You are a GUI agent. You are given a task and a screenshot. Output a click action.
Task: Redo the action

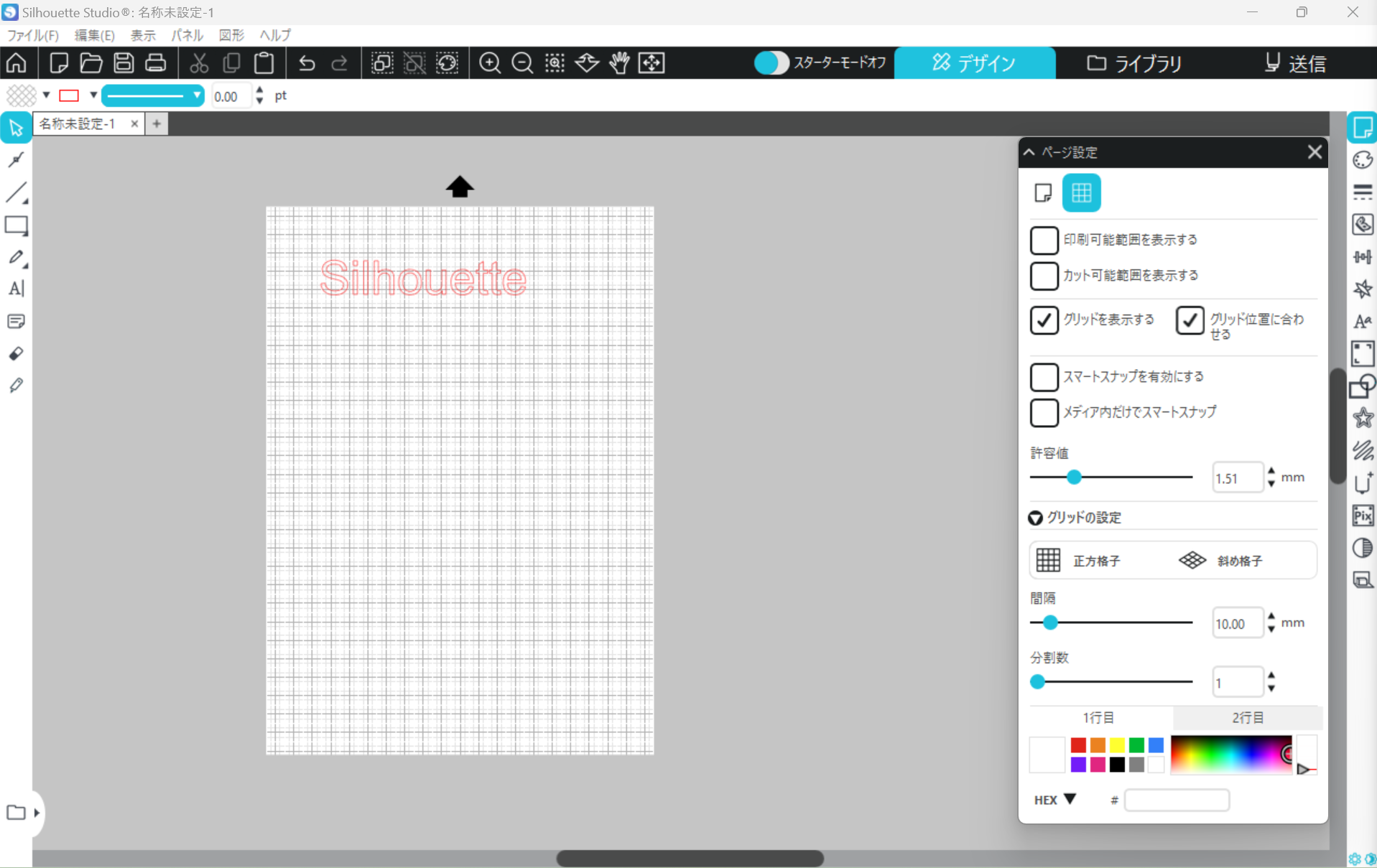339,63
